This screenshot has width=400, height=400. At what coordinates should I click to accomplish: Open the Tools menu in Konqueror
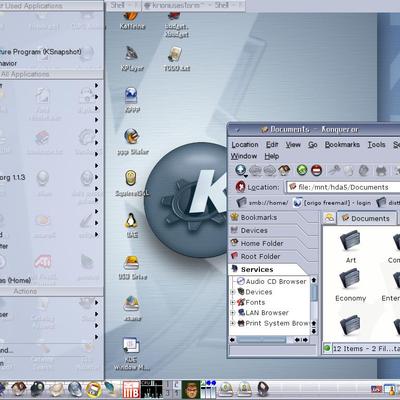click(x=376, y=145)
